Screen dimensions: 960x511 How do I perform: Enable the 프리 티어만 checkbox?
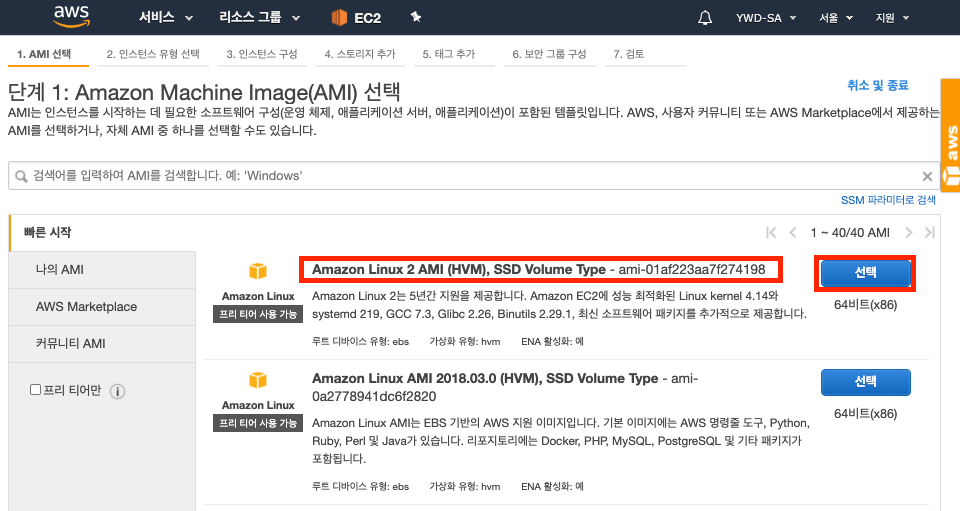point(36,390)
